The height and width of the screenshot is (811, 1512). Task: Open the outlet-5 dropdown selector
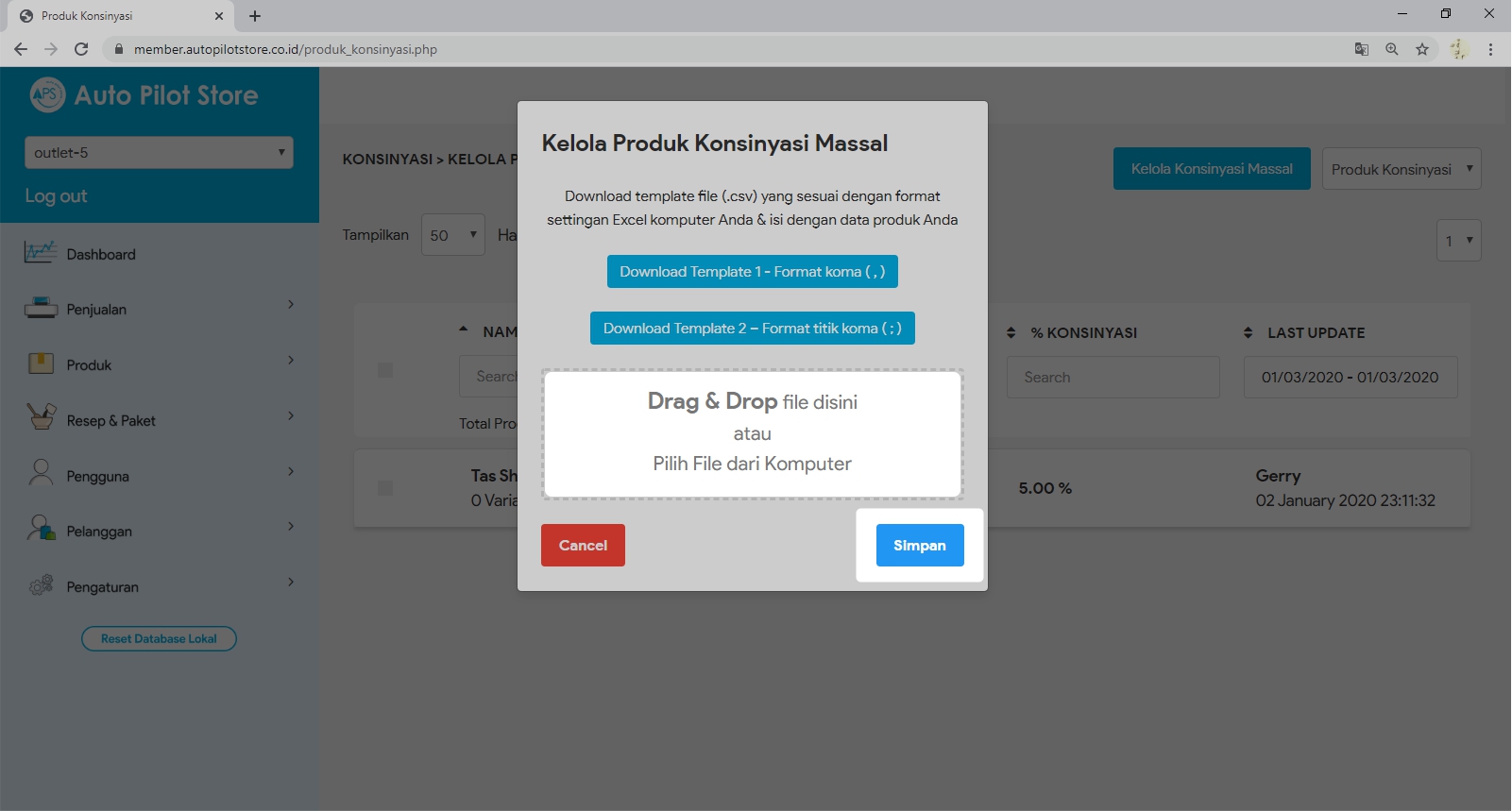pos(159,153)
